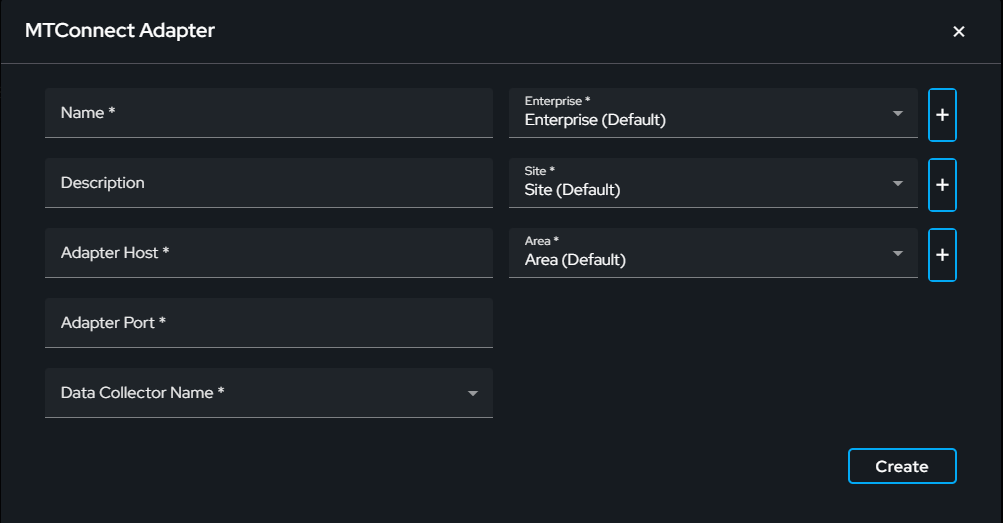Expand the Enterprise dropdown arrow

(x=898, y=114)
